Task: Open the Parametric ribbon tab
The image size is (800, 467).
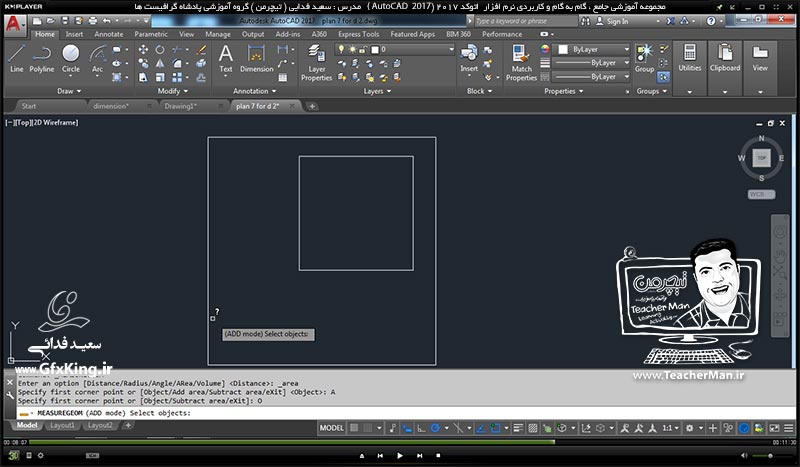Action: [x=151, y=34]
